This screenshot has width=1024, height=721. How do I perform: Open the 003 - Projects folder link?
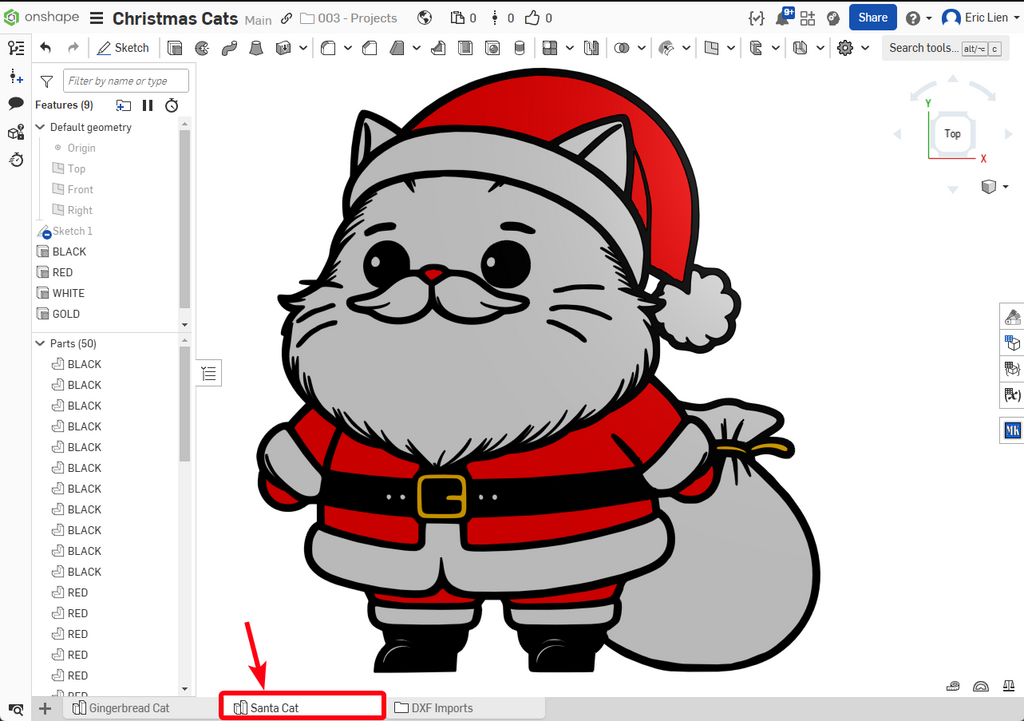(x=349, y=18)
